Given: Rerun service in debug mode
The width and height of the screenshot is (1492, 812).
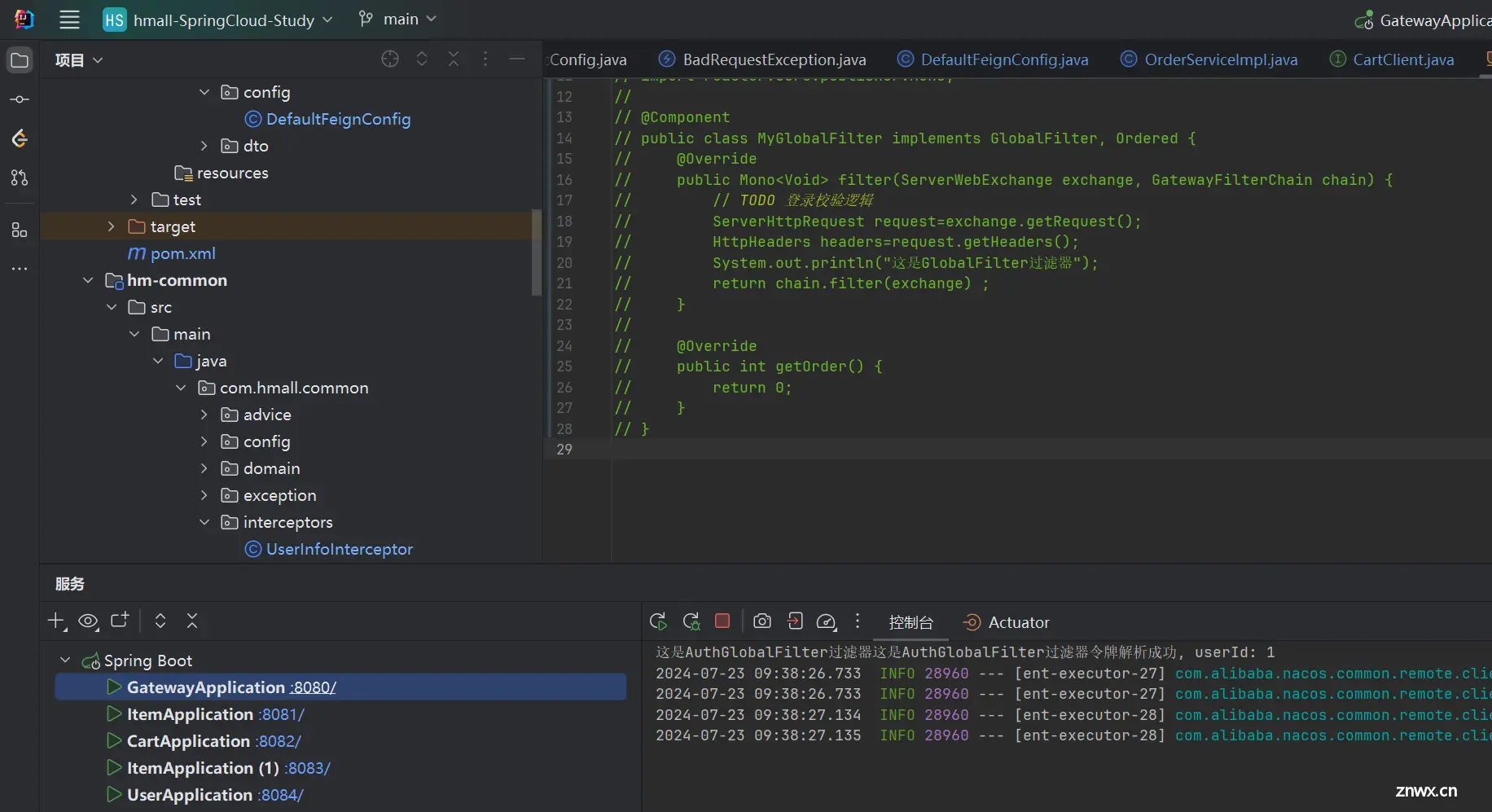Looking at the screenshot, I should tap(691, 621).
